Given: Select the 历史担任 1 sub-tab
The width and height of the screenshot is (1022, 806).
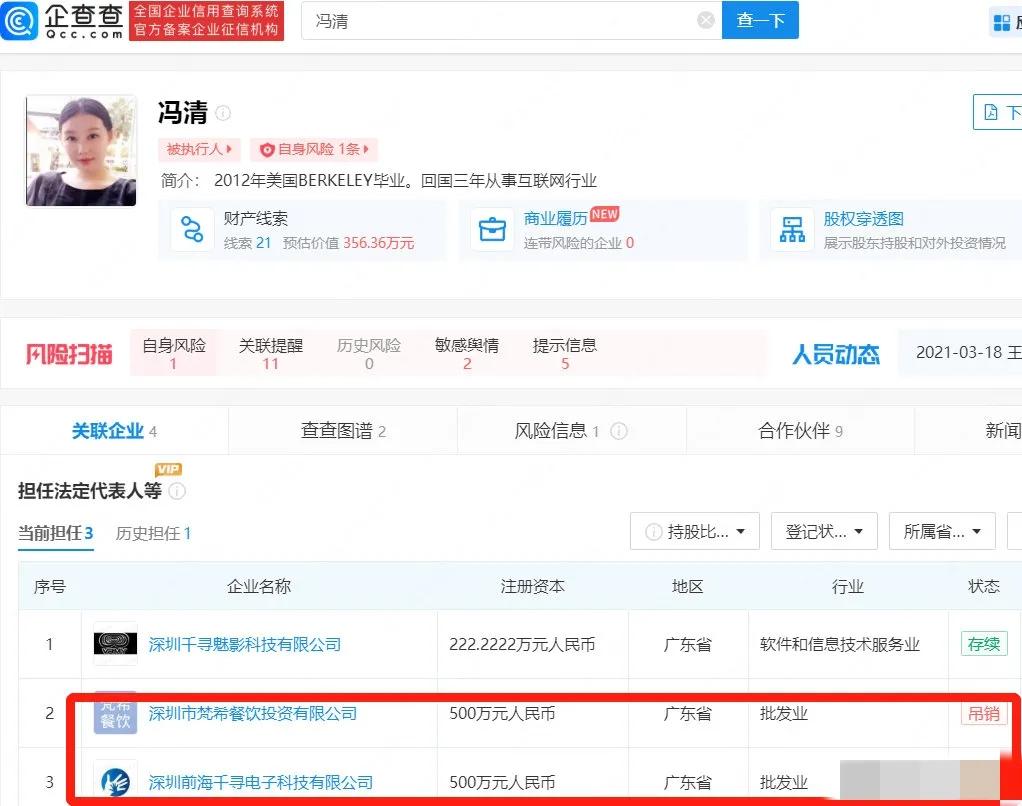Looking at the screenshot, I should [153, 534].
